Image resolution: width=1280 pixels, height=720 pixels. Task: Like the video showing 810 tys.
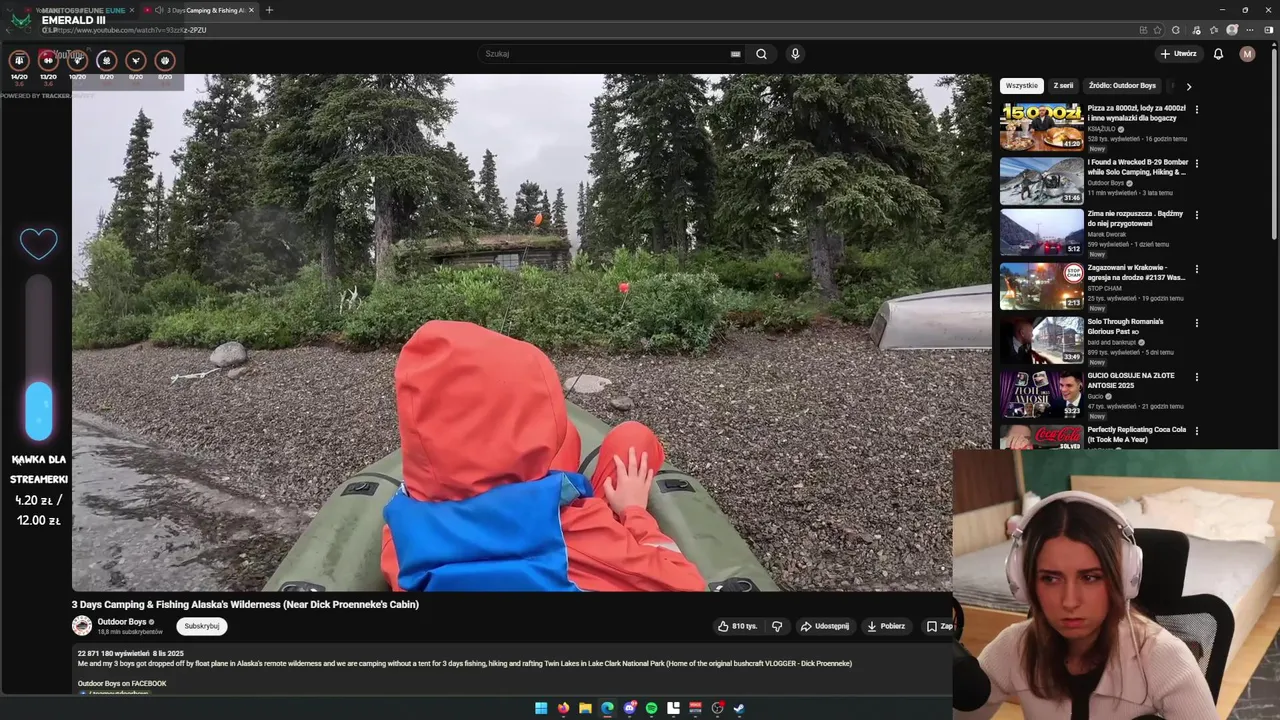tap(737, 626)
